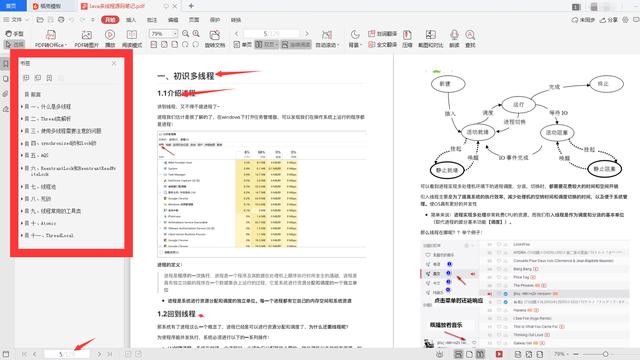Click open folder icon in quick toolbar
Viewport: 640px width, 360px height.
40,20
